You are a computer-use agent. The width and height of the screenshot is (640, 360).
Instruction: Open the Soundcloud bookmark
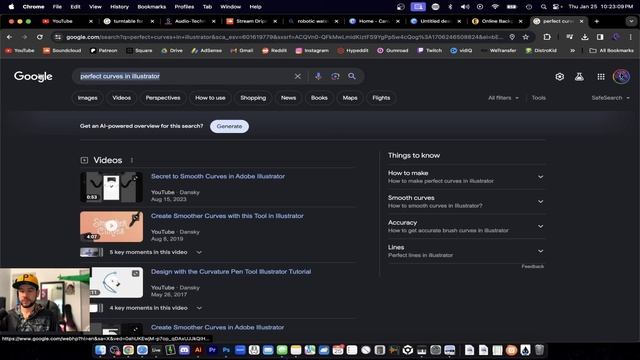pyautogui.click(x=62, y=51)
